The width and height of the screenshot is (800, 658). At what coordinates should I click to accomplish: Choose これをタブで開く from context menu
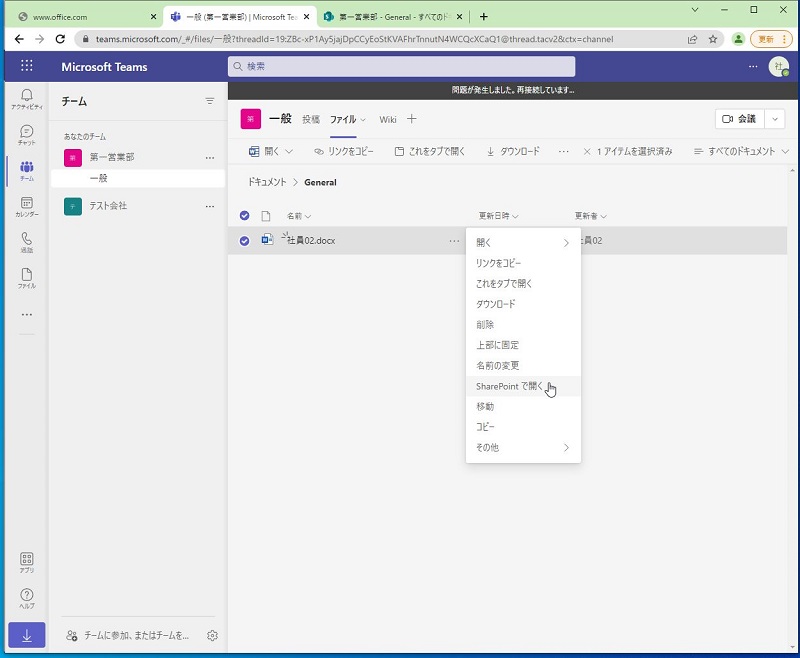coord(523,284)
